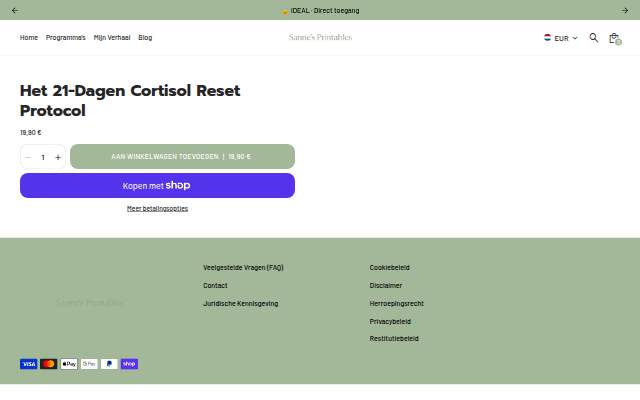Open Juridische Kennisgeving footer link

click(x=240, y=304)
